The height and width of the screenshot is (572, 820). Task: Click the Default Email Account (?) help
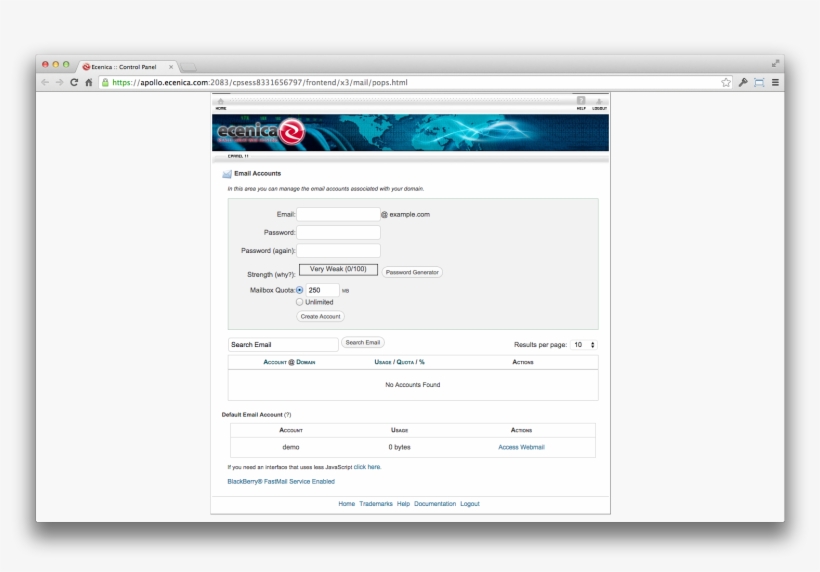click(x=288, y=415)
